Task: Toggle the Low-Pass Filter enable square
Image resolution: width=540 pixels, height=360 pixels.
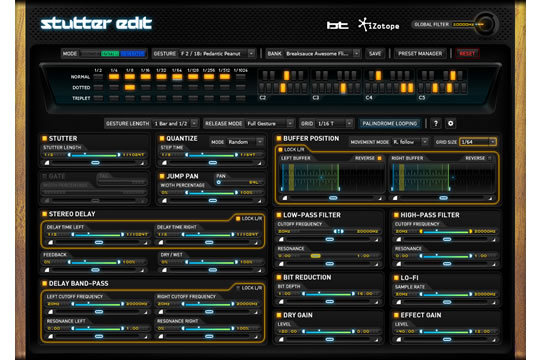Action: point(279,215)
